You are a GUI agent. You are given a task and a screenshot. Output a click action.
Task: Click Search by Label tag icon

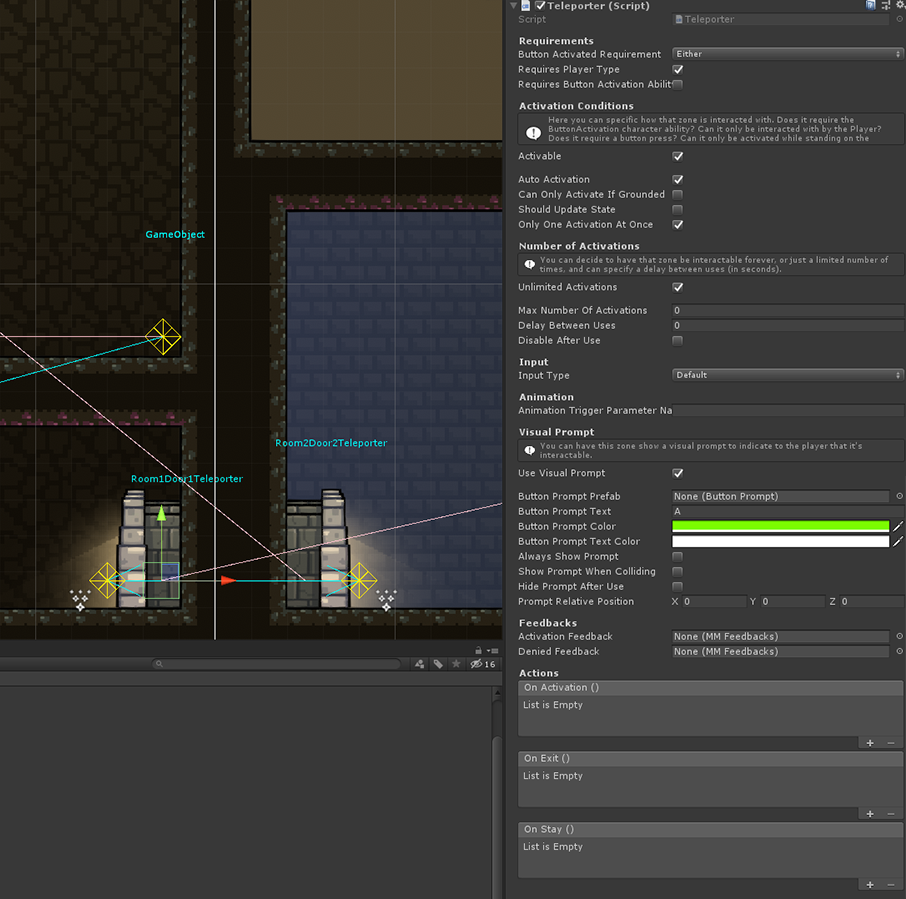438,664
